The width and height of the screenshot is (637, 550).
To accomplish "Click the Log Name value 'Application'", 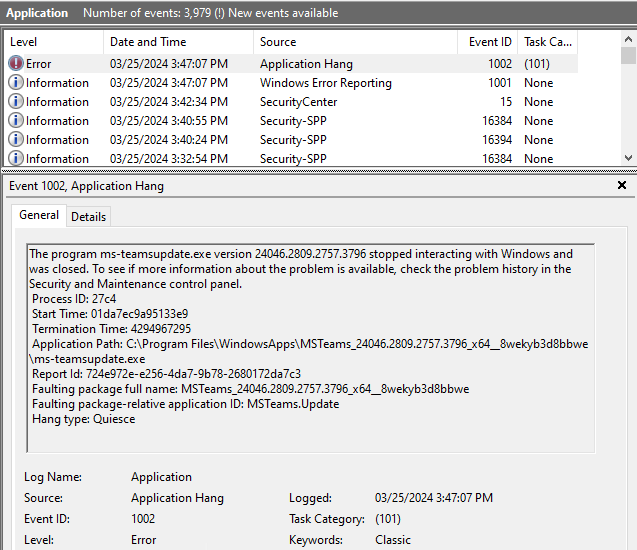I will (x=161, y=477).
